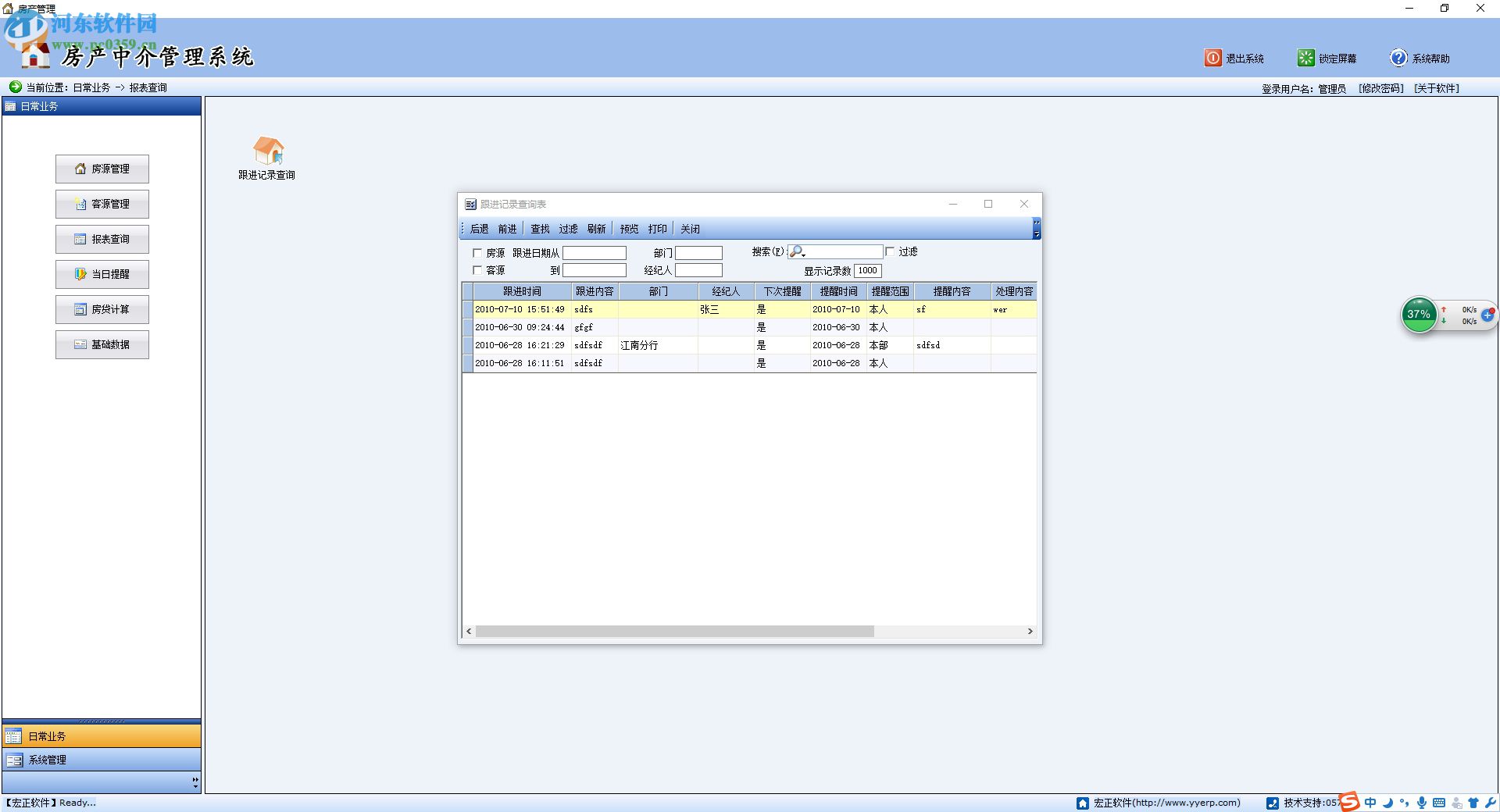Screen dimensions: 1500x812
Task: Select row dated 2010-06-30 09:24:44
Action: click(x=750, y=327)
